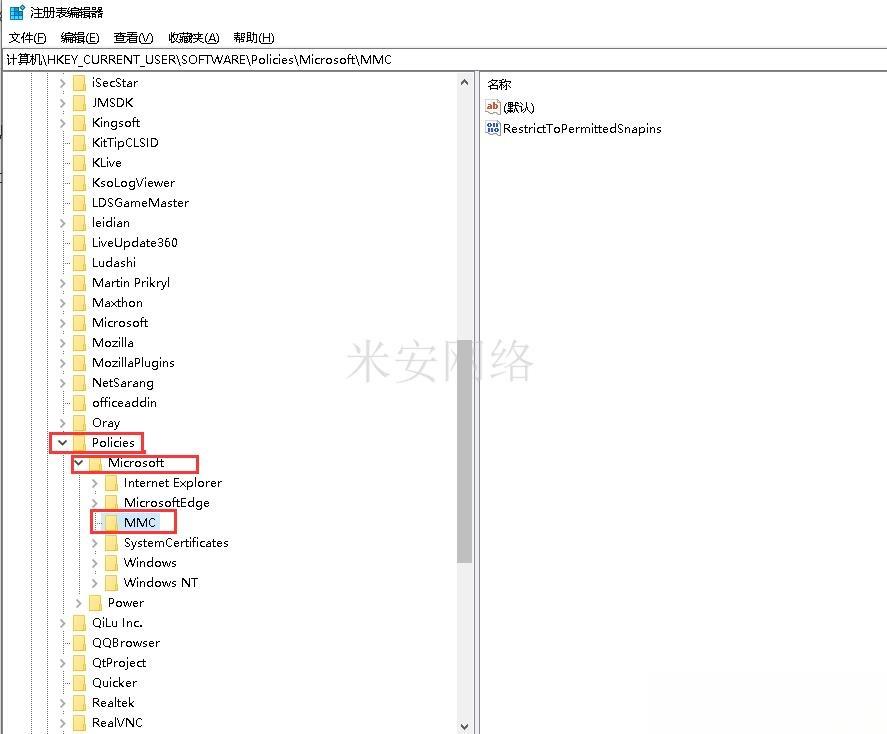
Task: Select the KsoLogViewer folder icon
Action: coord(80,183)
